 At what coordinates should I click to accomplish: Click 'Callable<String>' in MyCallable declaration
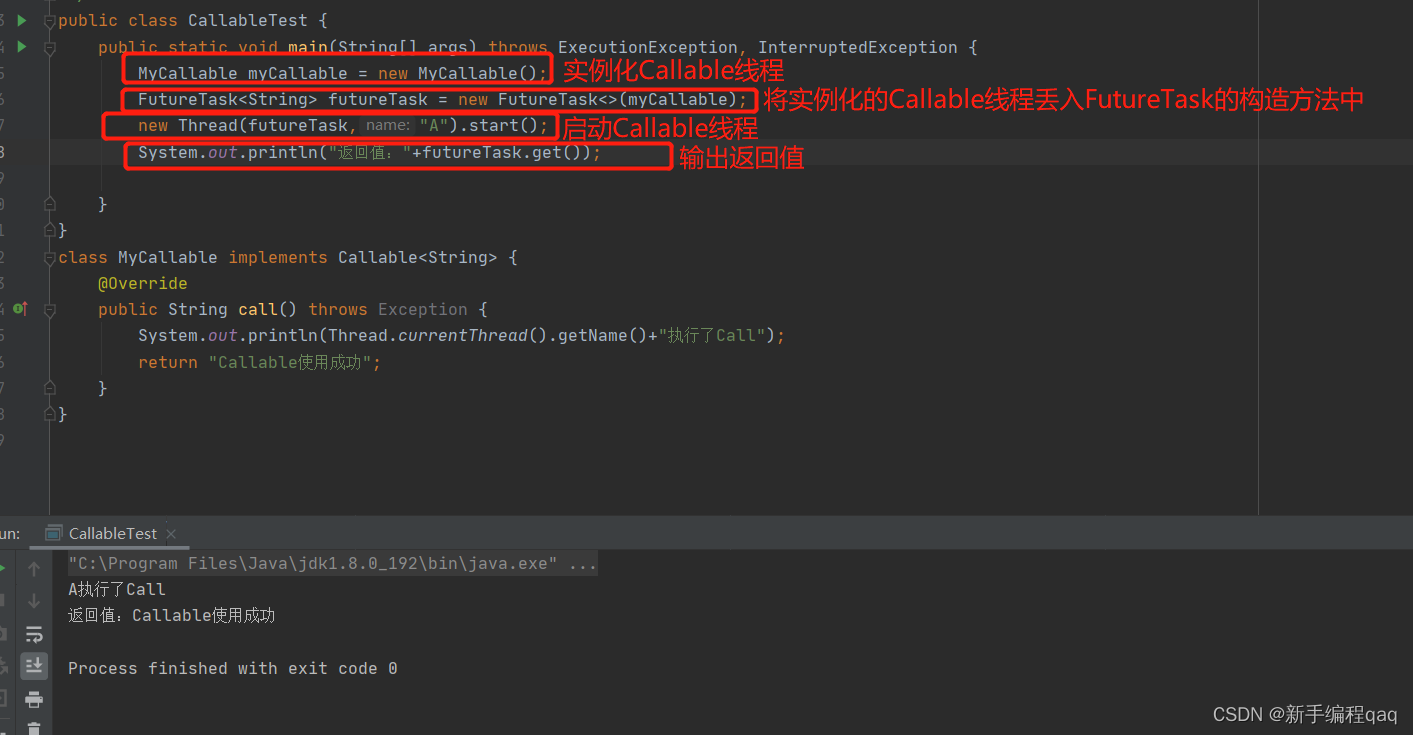pyautogui.click(x=418, y=257)
